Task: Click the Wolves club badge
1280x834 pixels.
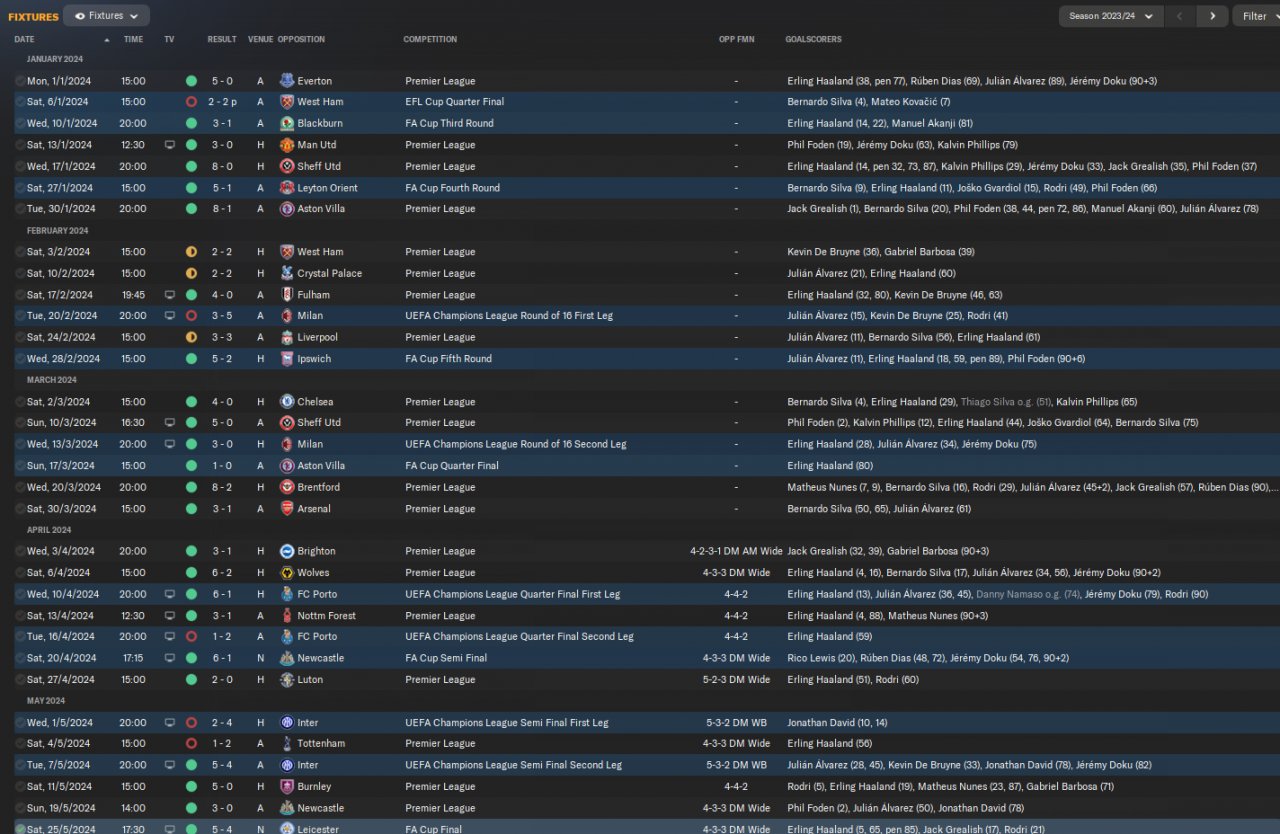Action: pos(287,573)
